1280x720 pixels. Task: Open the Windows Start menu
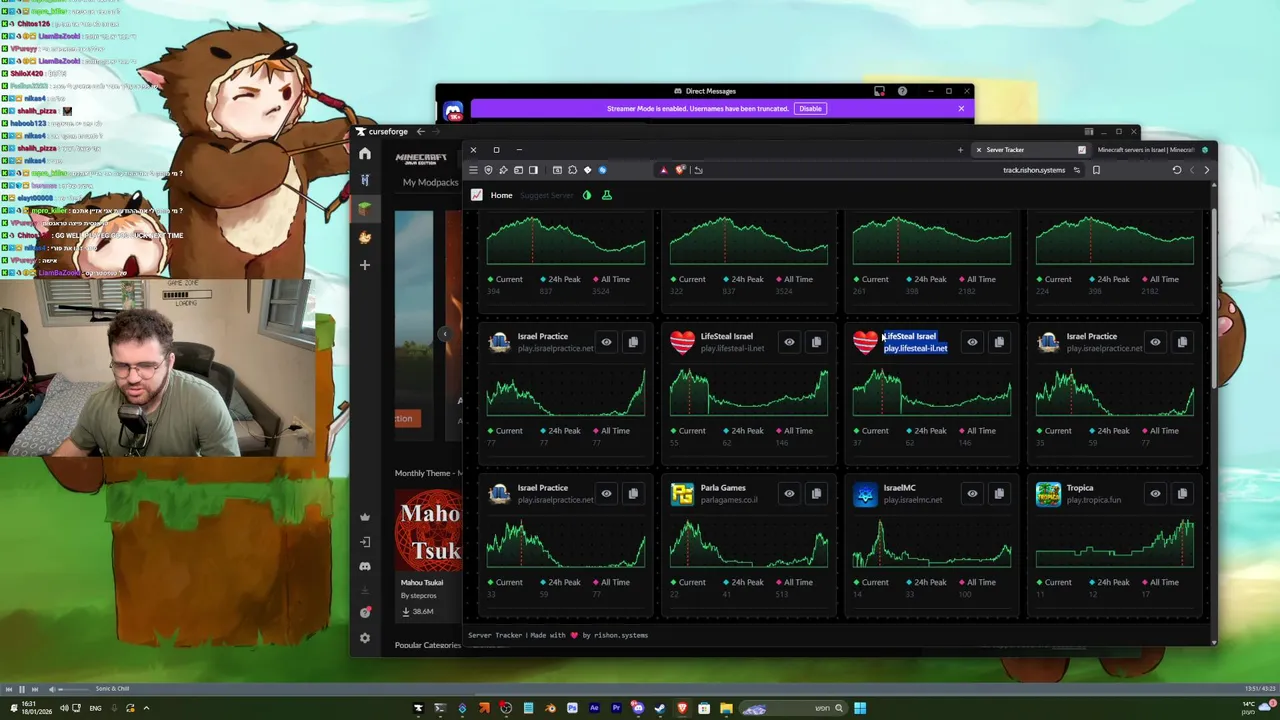860,708
